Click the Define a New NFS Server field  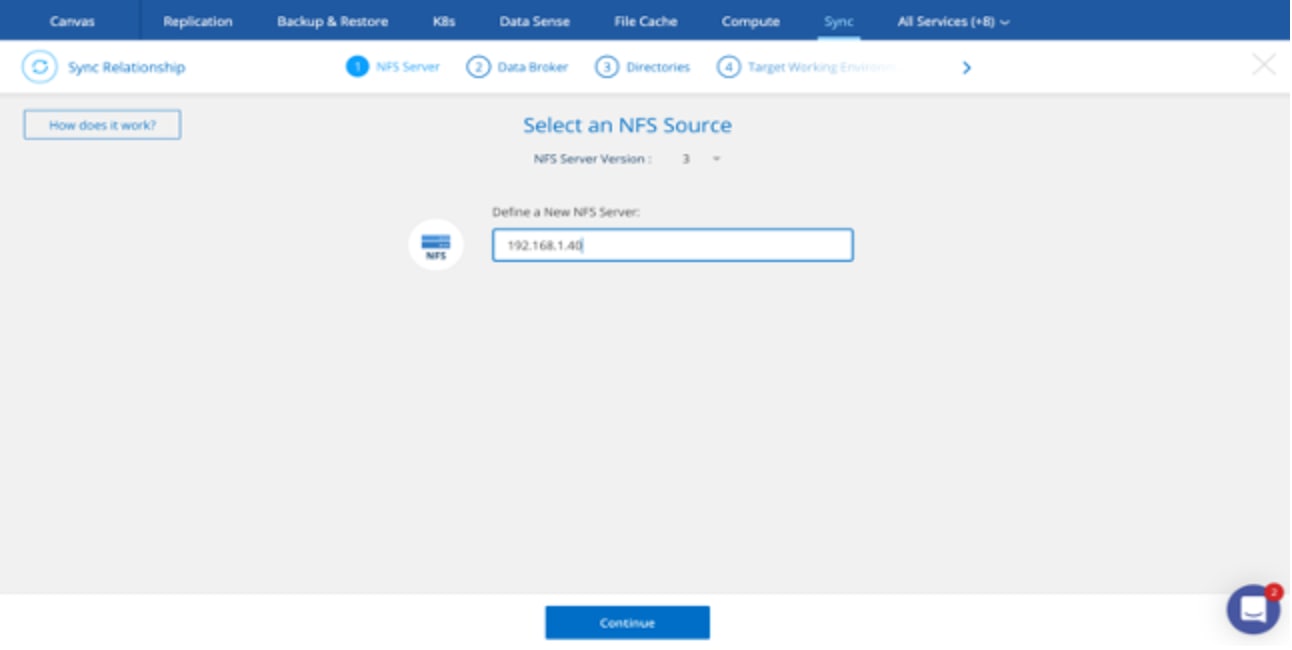(672, 245)
